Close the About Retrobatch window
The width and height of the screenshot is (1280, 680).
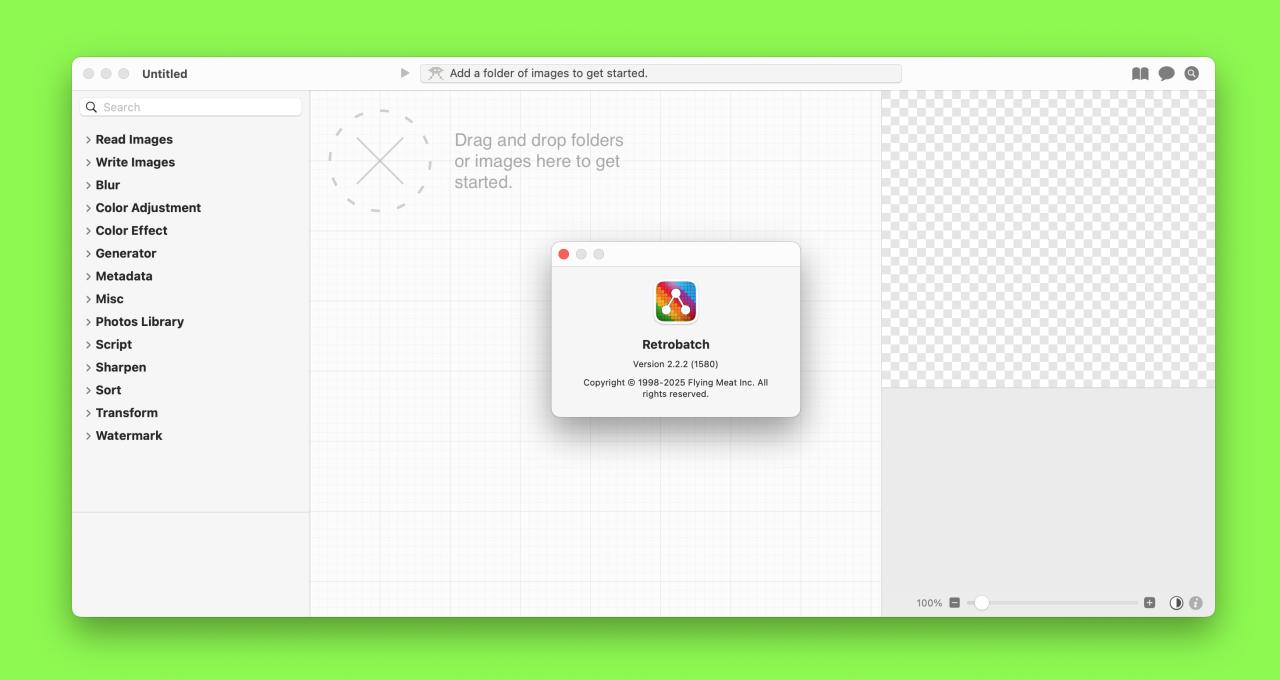click(x=564, y=254)
